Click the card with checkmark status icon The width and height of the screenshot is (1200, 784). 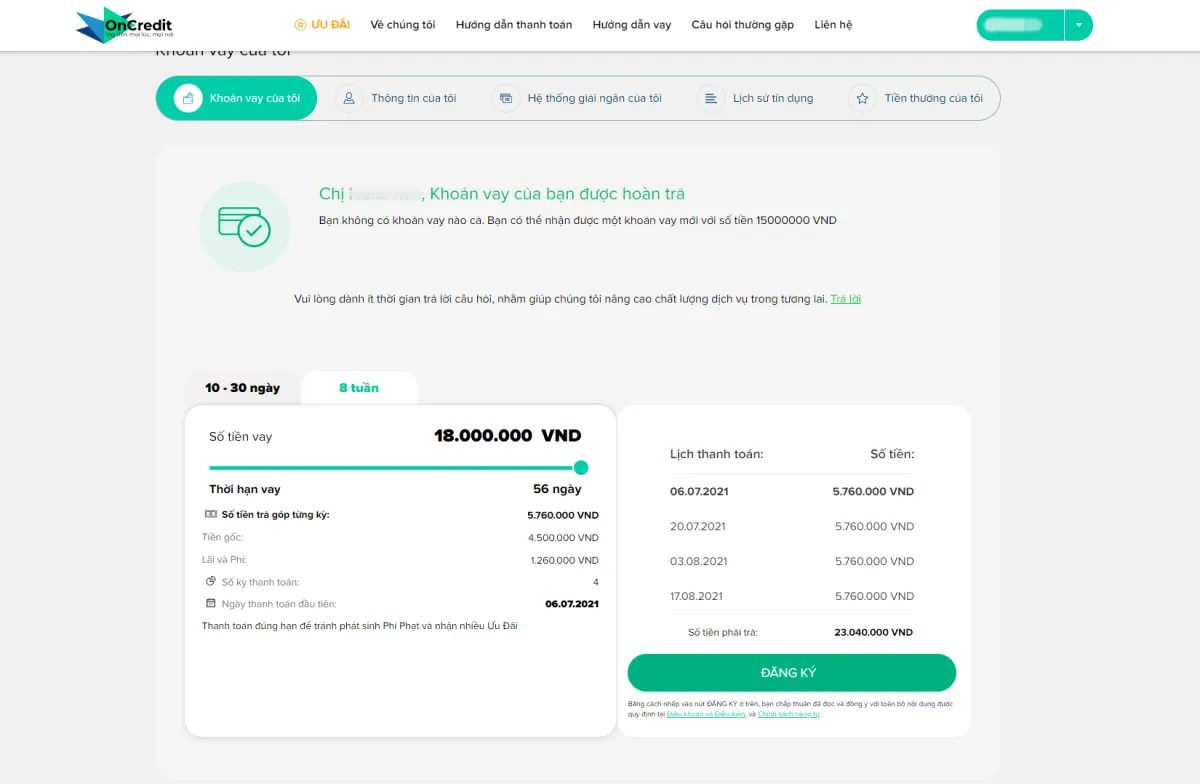click(244, 227)
